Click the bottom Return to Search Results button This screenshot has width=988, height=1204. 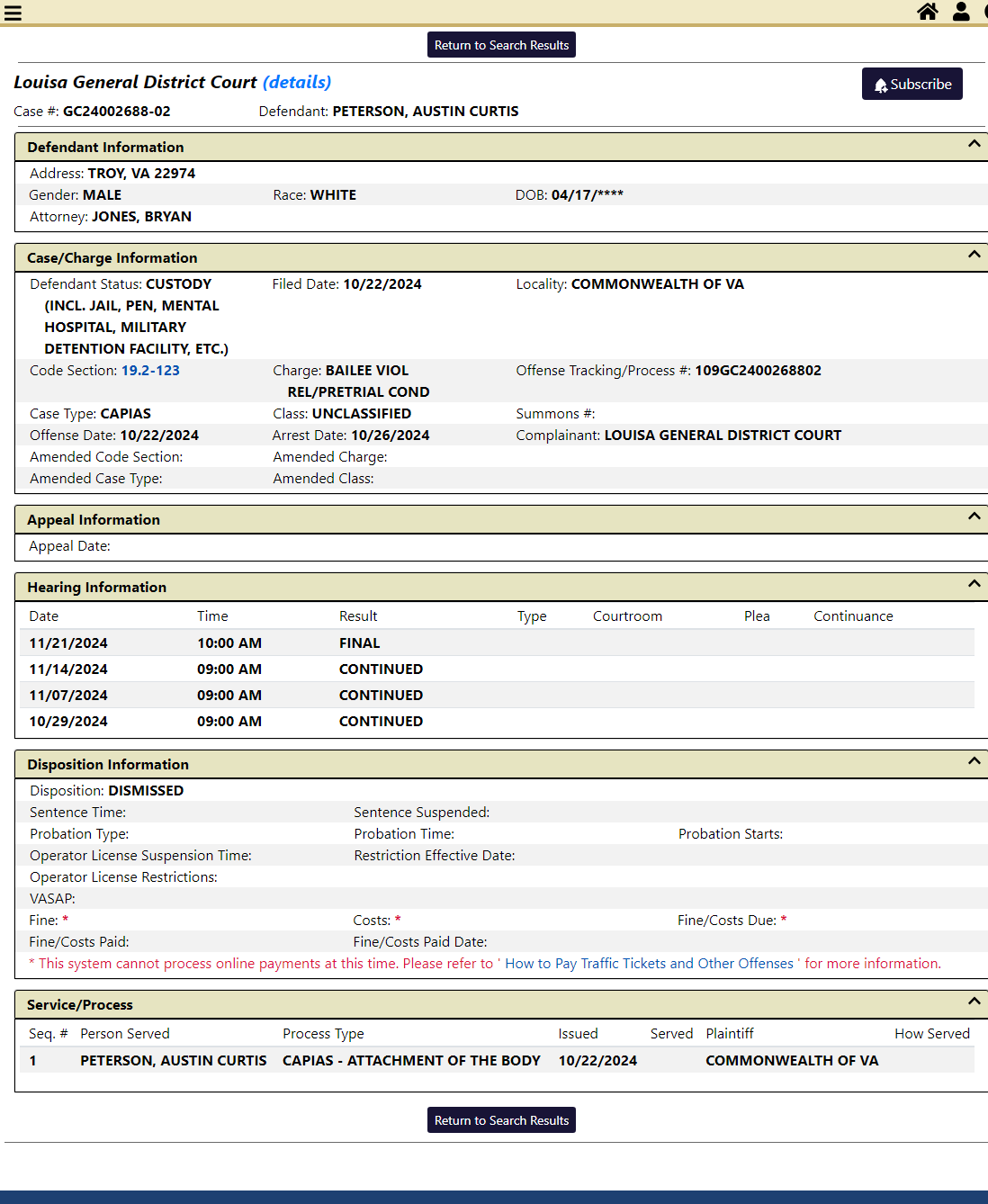coord(501,1120)
